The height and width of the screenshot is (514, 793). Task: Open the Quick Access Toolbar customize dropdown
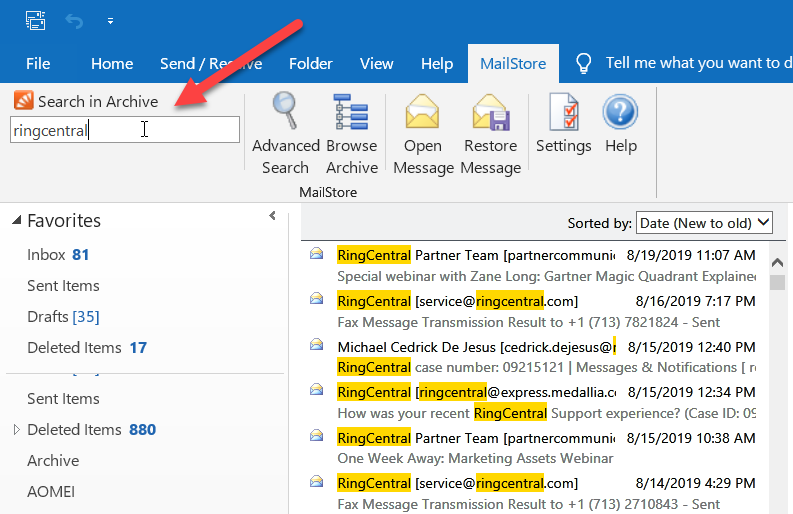point(110,20)
